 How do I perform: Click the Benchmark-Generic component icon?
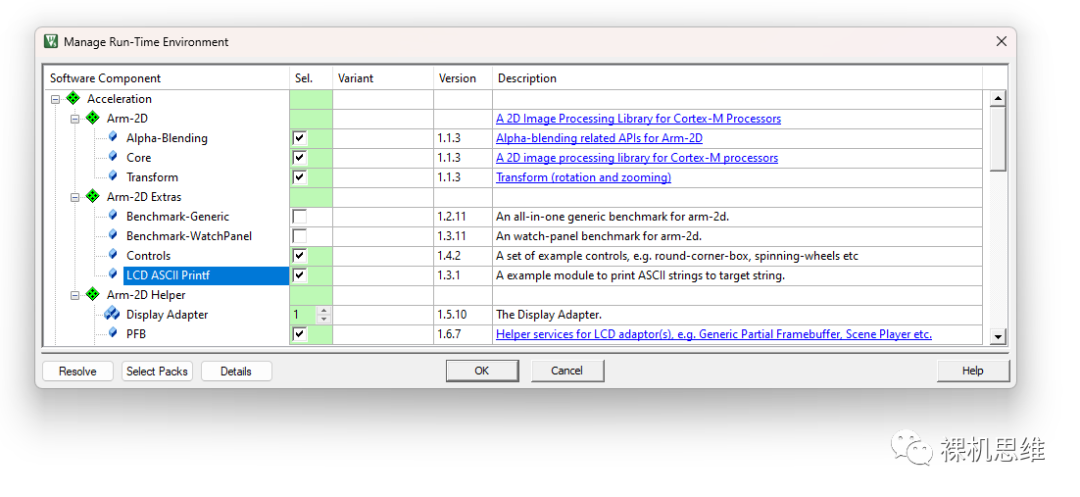coord(112,216)
